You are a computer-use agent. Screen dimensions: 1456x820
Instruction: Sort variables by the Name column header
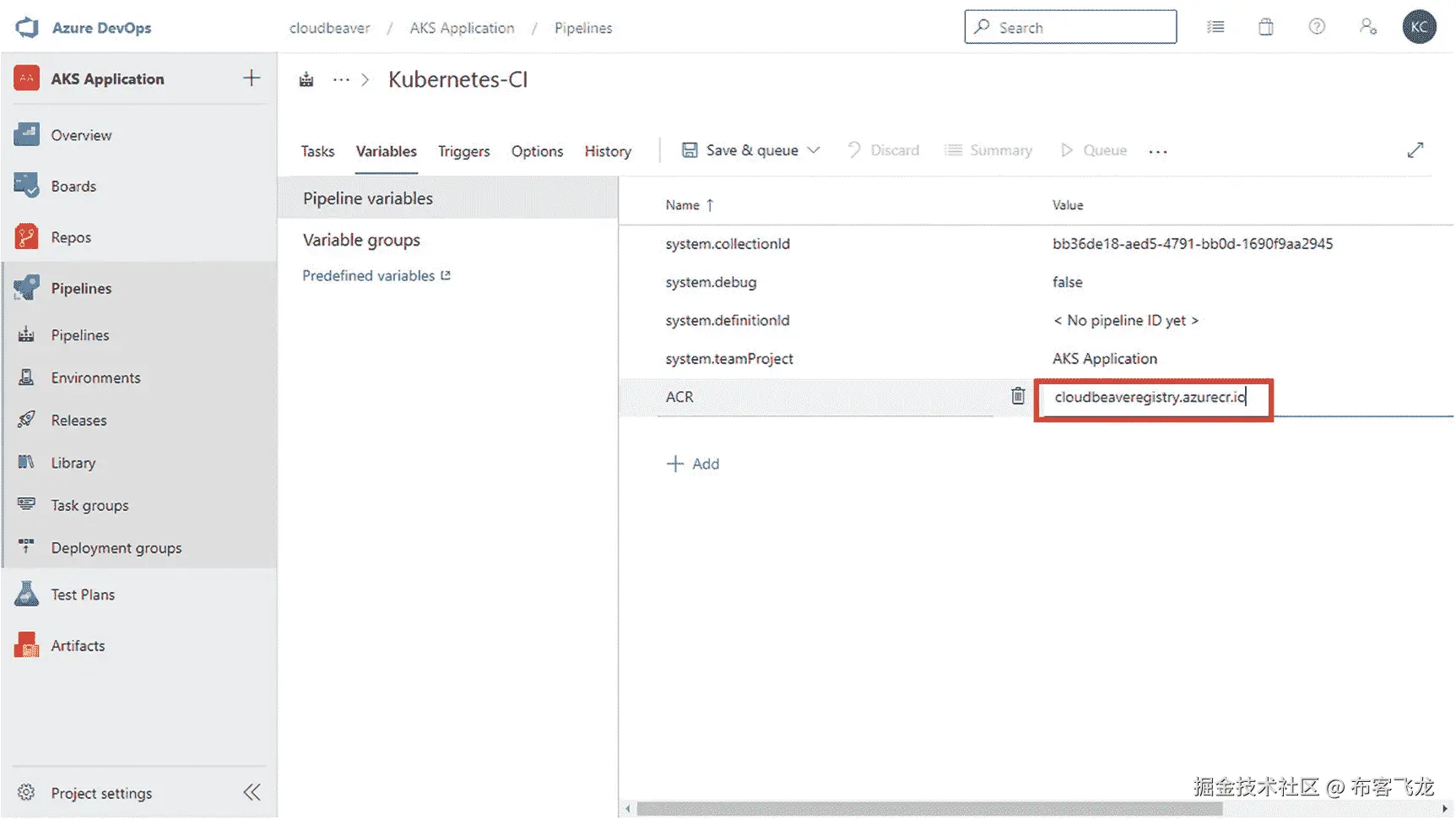pos(690,205)
